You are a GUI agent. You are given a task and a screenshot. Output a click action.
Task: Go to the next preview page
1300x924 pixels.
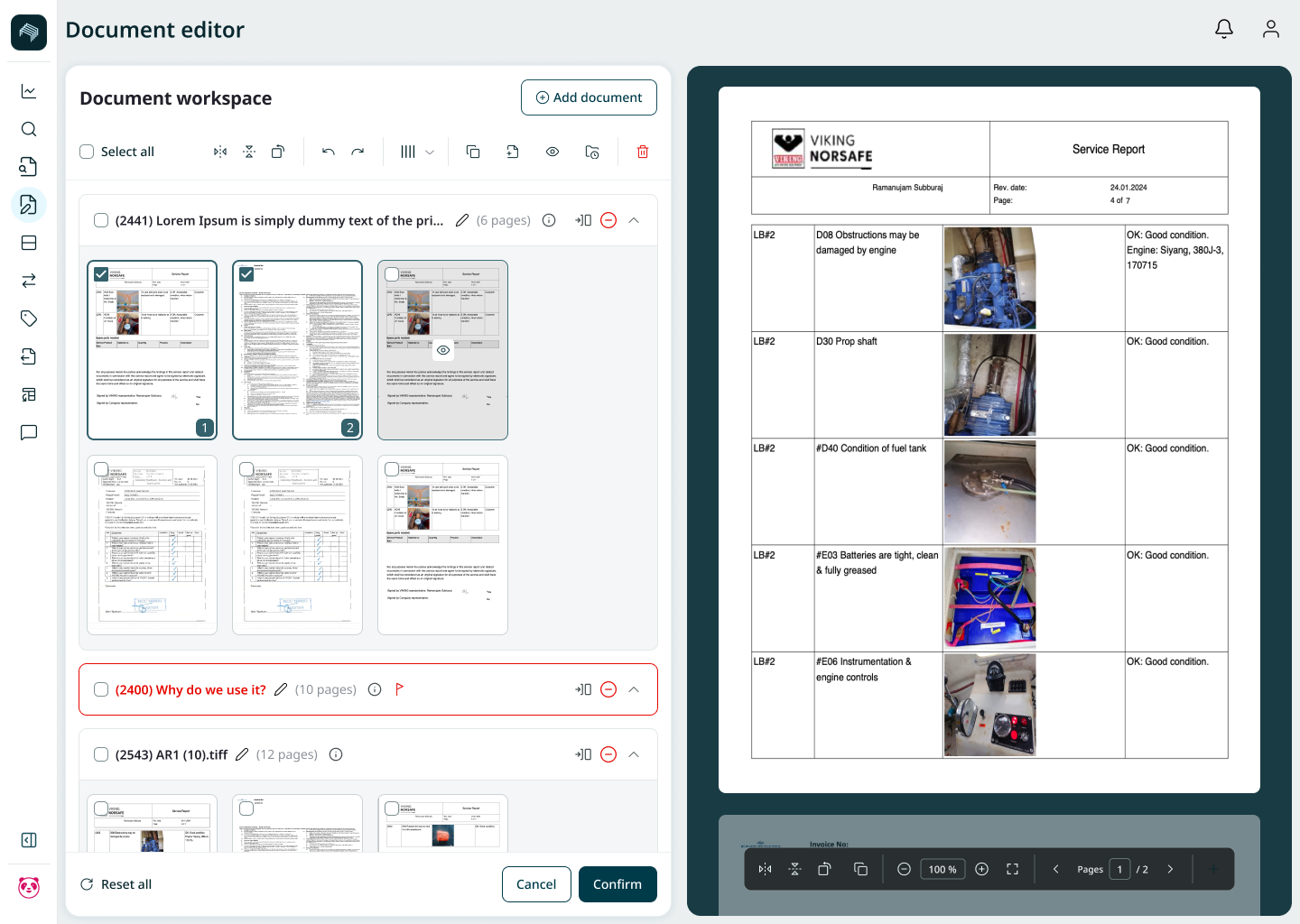pos(1171,869)
